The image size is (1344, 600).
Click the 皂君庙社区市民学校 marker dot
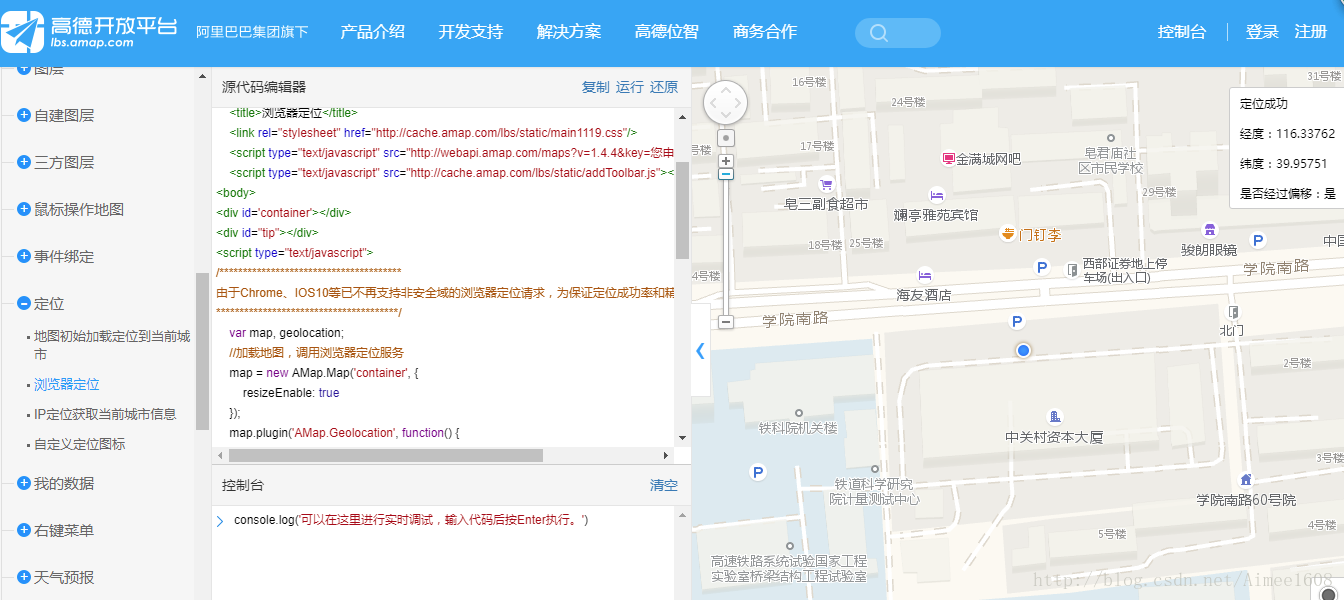[1110, 139]
